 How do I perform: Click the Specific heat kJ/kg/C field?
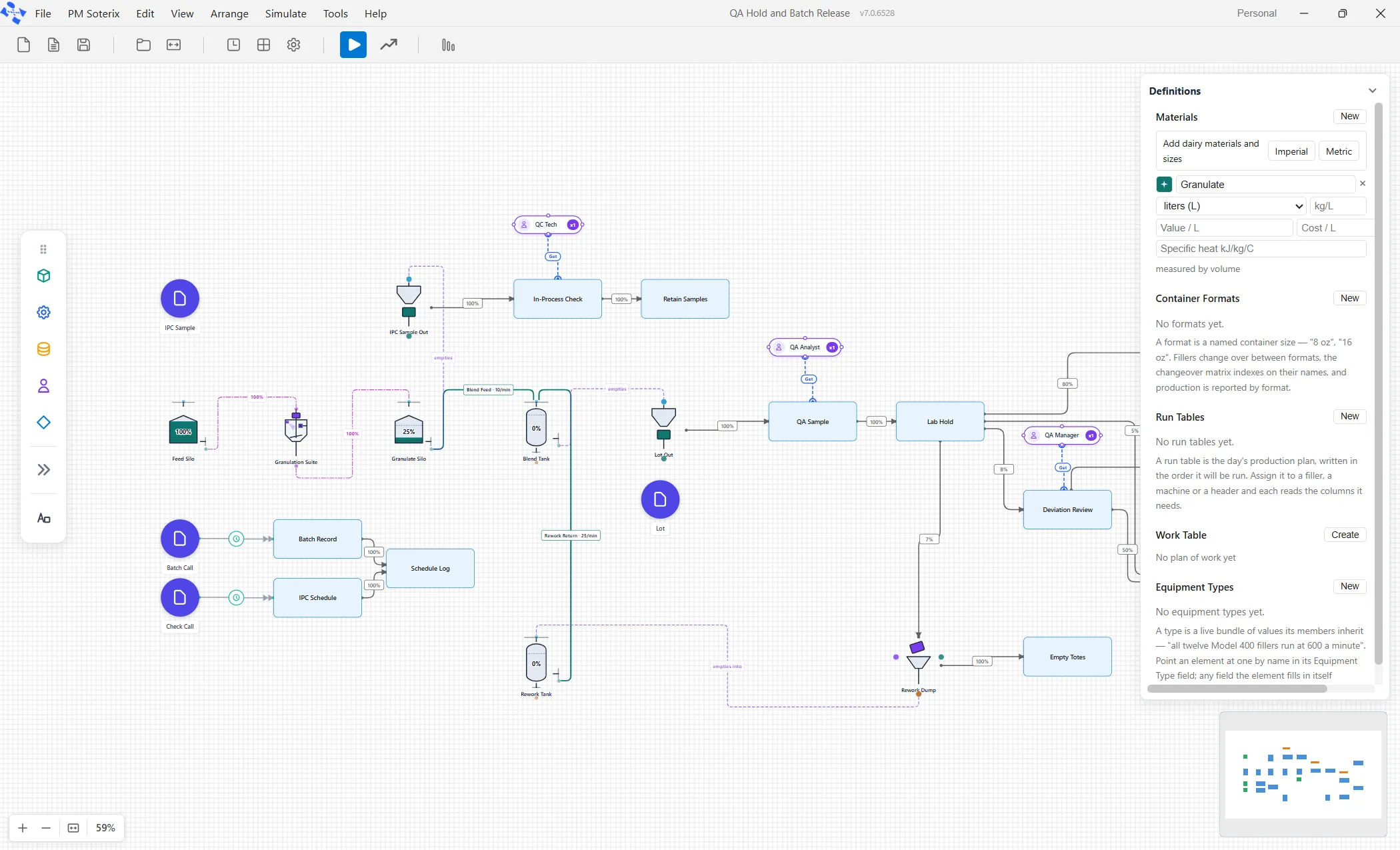tap(1261, 249)
